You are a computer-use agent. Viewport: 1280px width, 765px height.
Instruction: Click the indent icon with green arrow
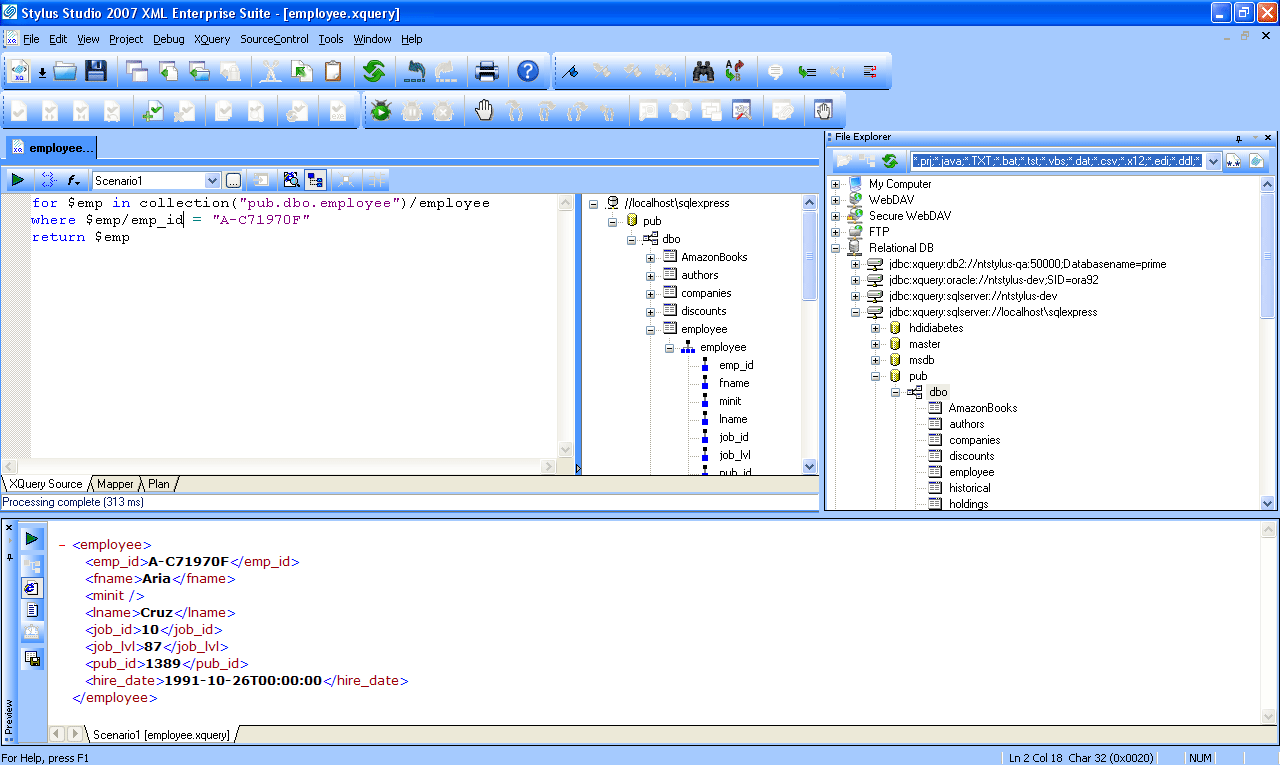pos(806,71)
